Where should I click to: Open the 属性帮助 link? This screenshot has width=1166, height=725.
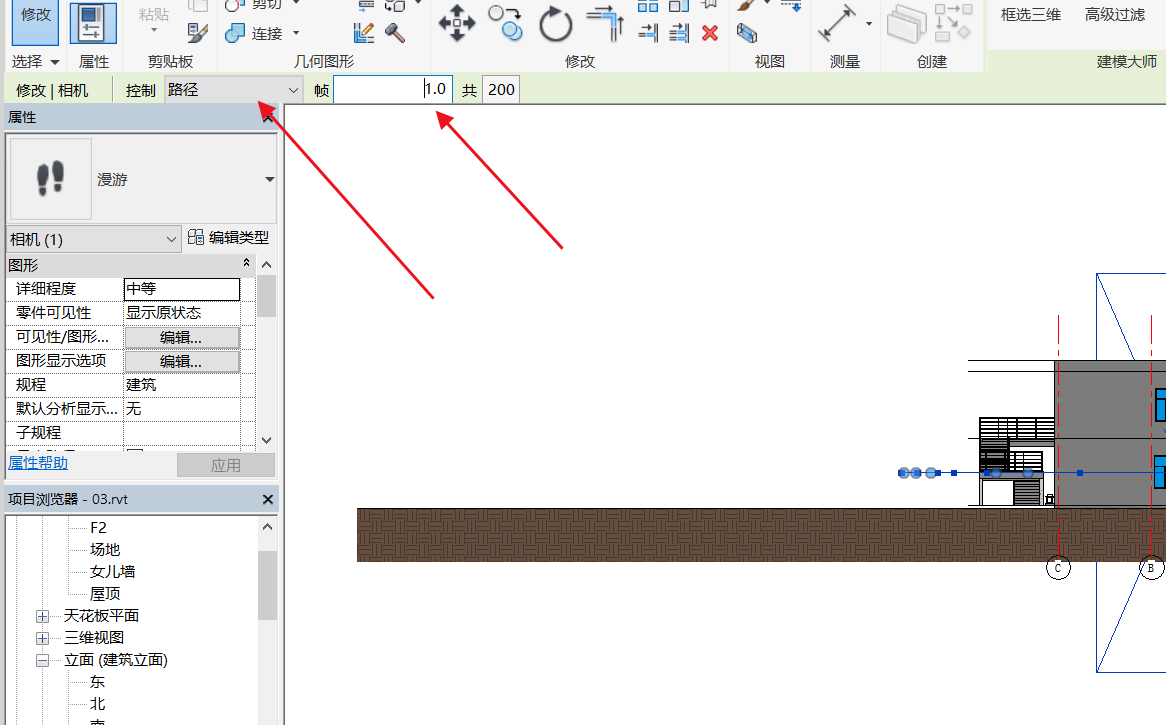(x=38, y=463)
